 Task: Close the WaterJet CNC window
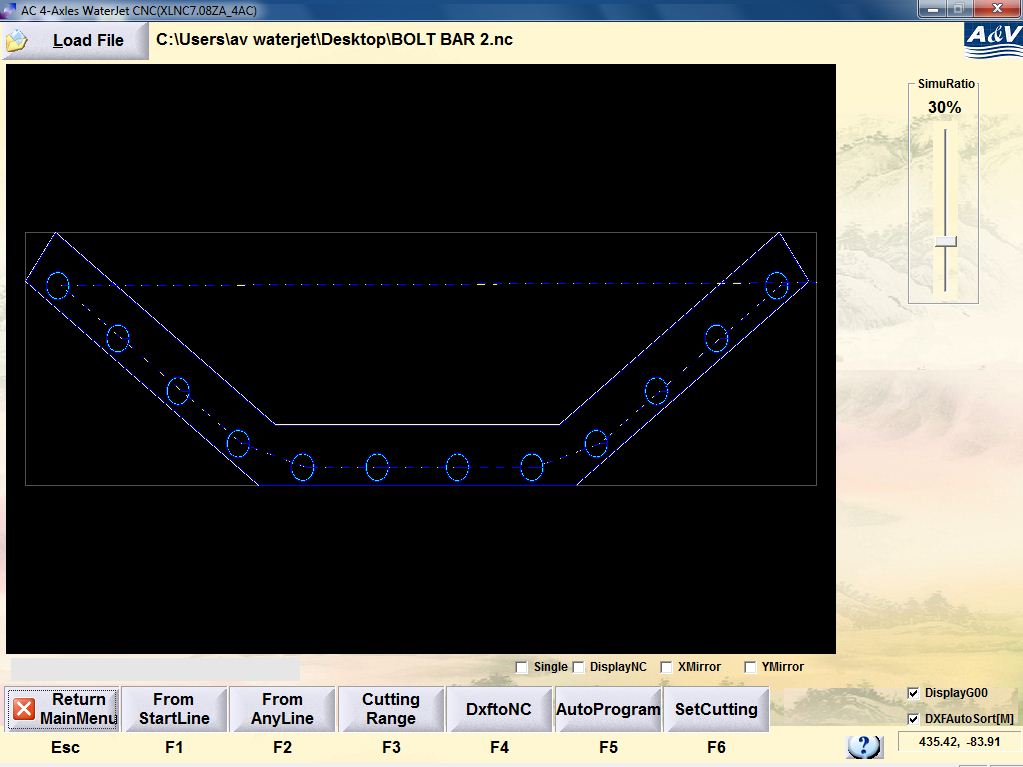997,8
